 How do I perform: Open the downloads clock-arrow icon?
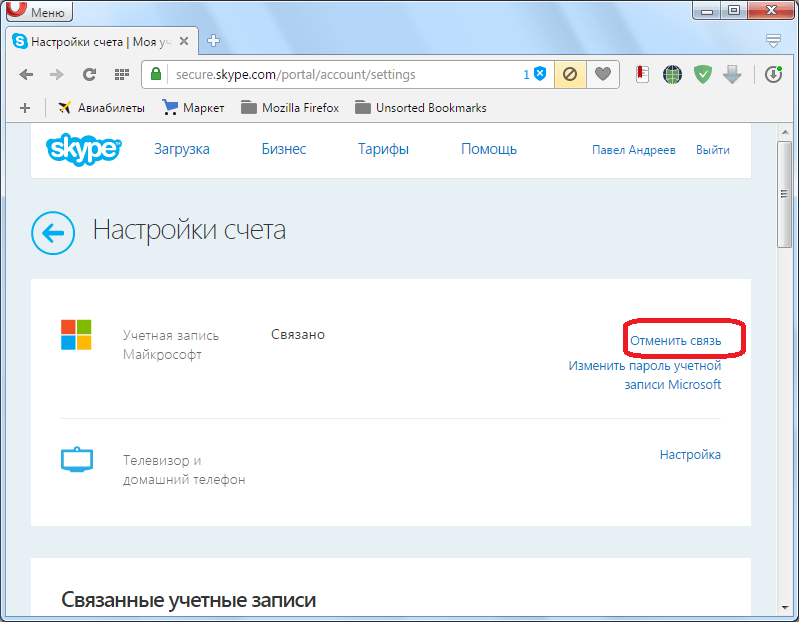pos(774,74)
